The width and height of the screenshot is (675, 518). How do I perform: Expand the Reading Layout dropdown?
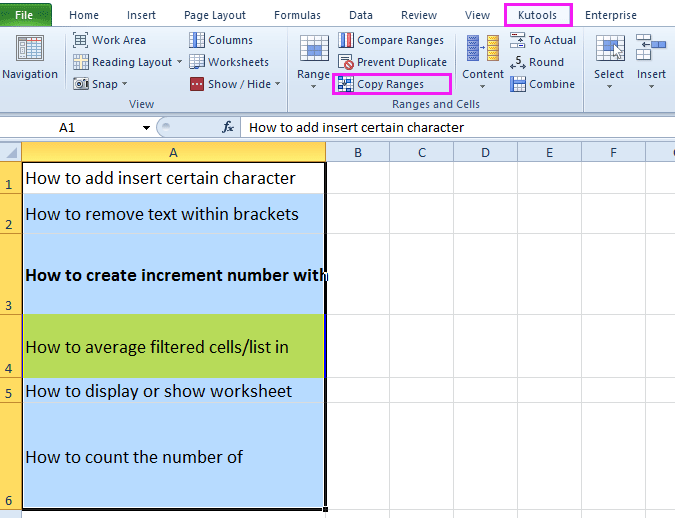[x=179, y=62]
